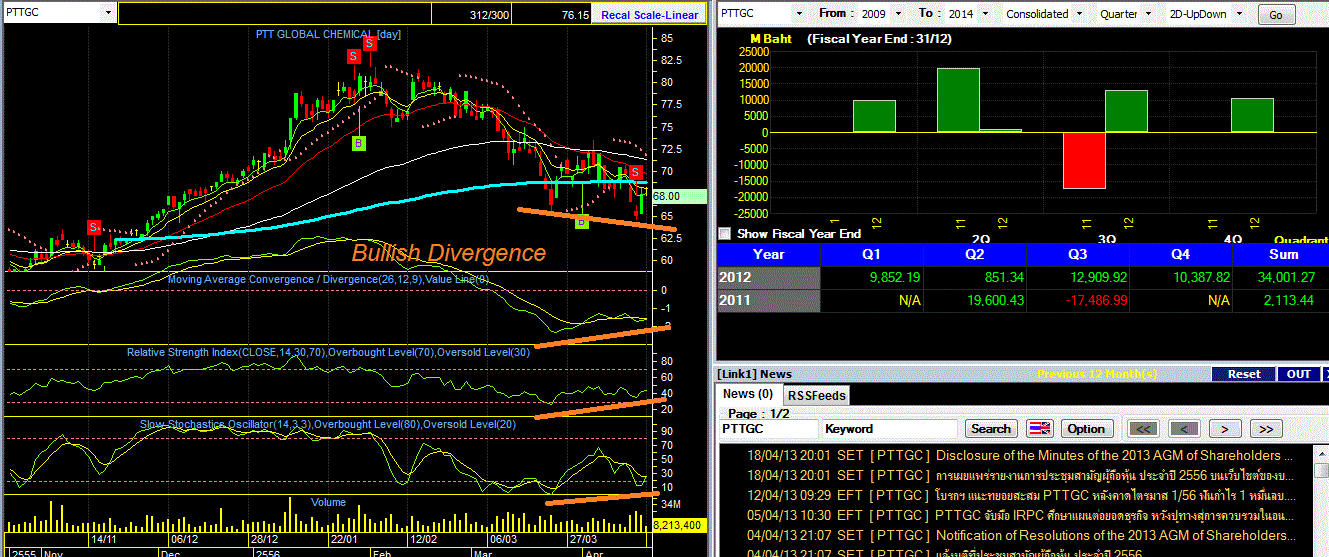This screenshot has height=557, width=1329.
Task: Click the Year column header
Action: click(x=768, y=254)
